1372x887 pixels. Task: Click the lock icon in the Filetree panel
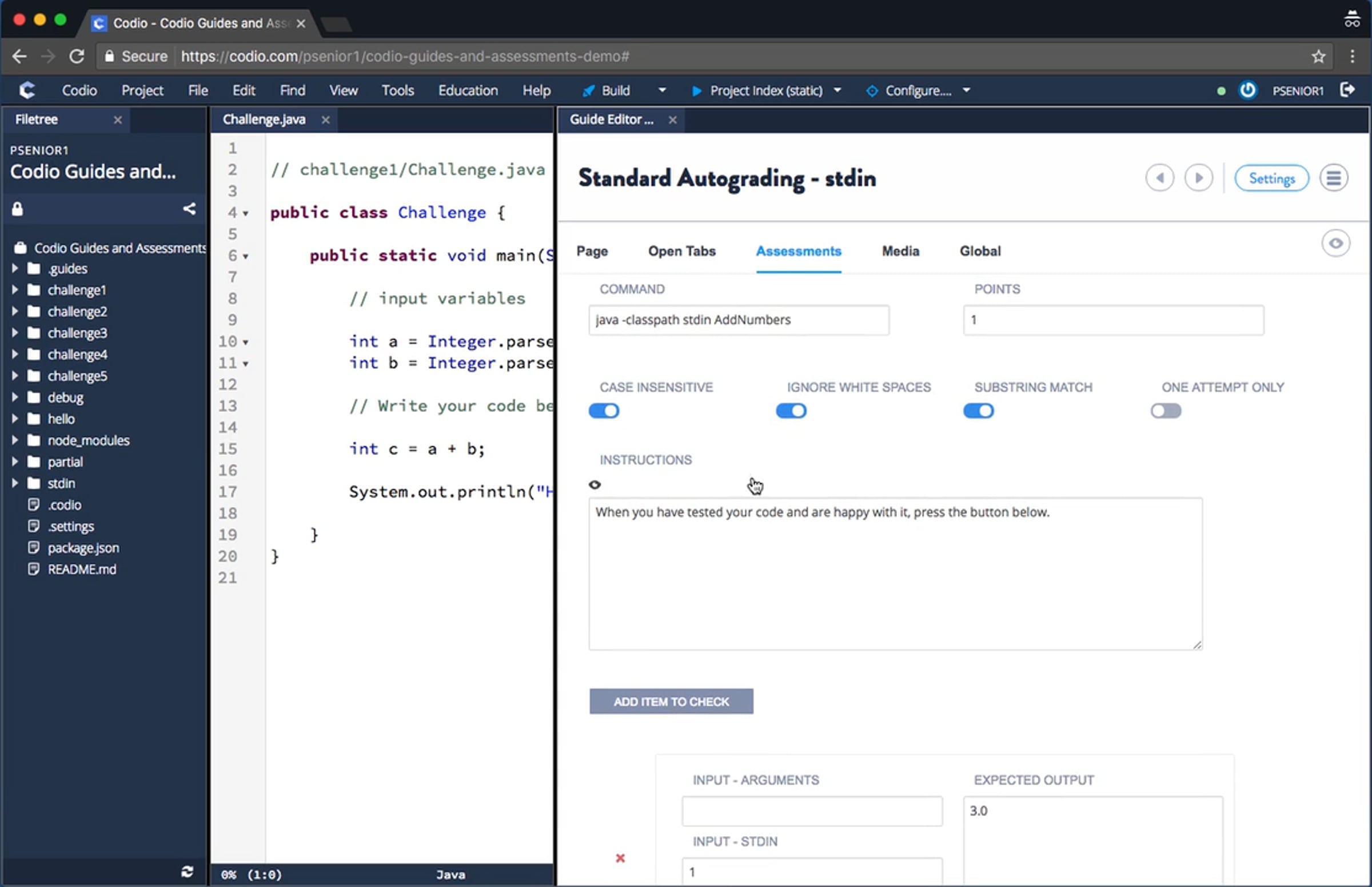(x=17, y=209)
